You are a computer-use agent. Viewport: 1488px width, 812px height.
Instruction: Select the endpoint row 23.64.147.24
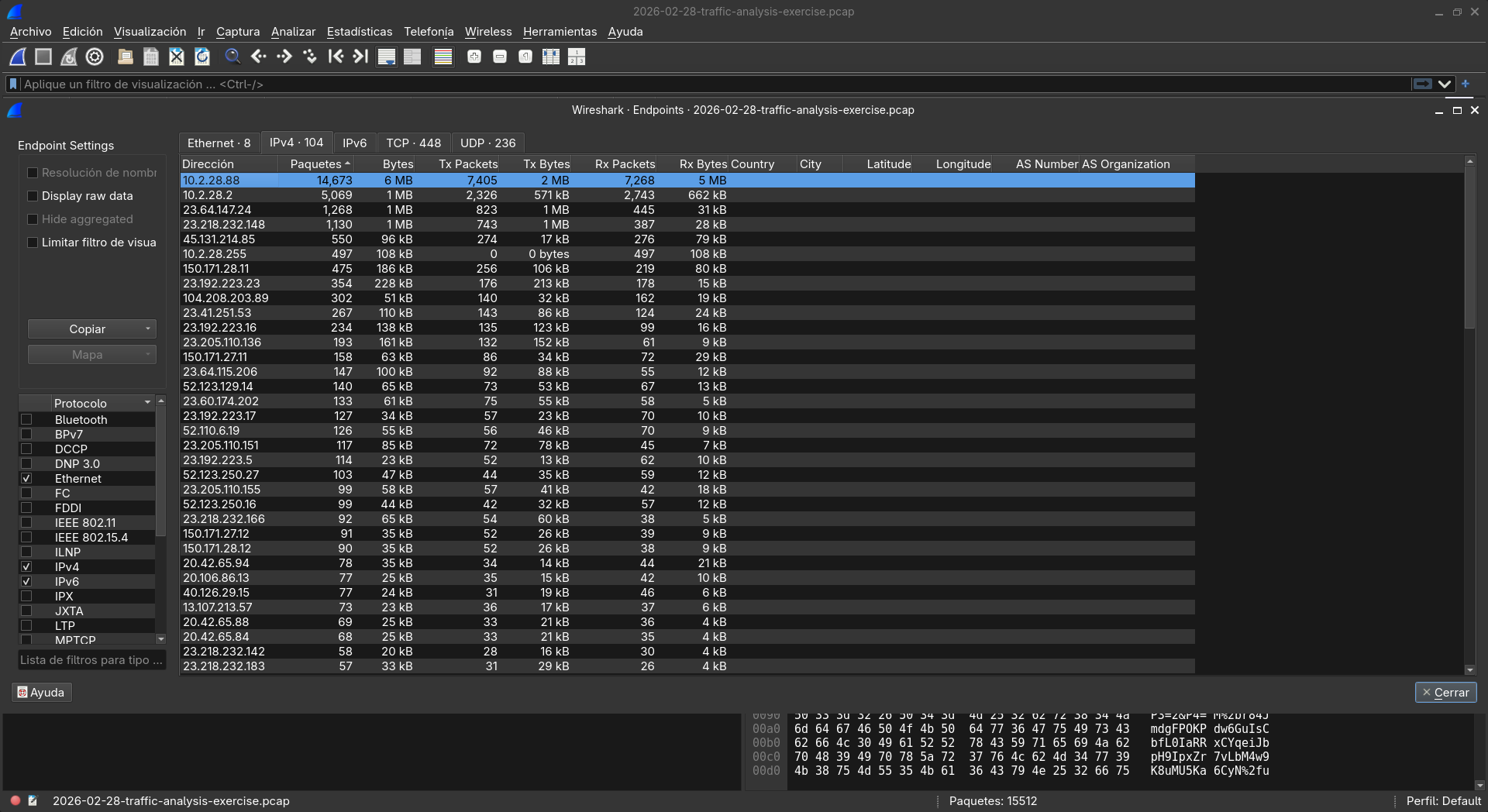tap(687, 209)
